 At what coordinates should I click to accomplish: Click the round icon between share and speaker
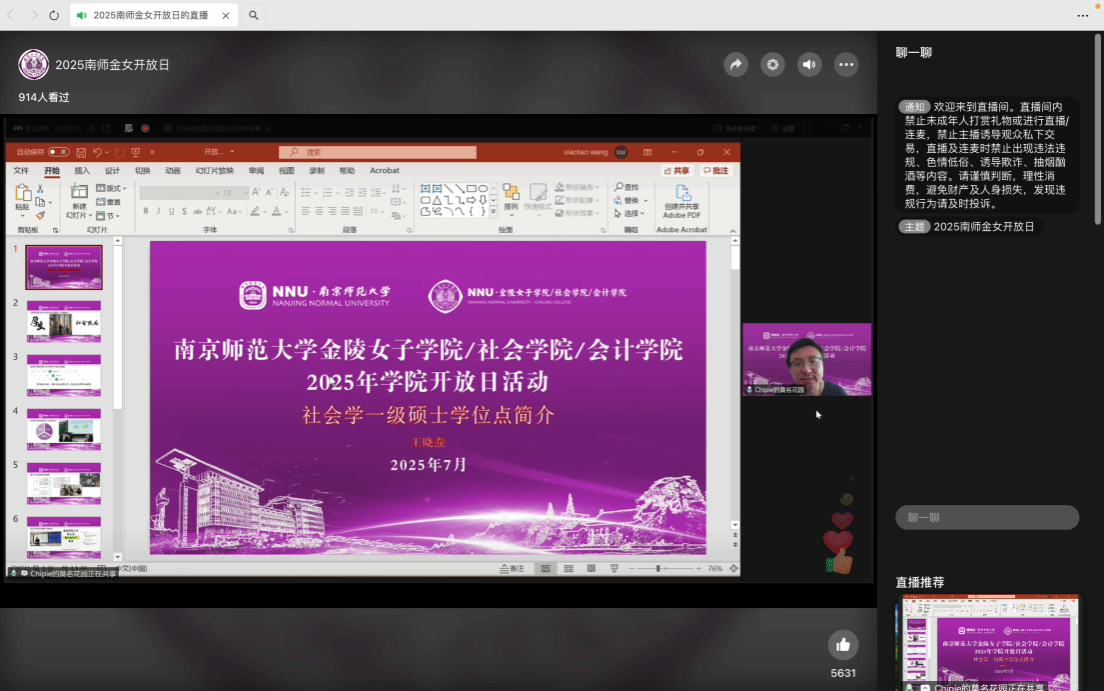(772, 65)
